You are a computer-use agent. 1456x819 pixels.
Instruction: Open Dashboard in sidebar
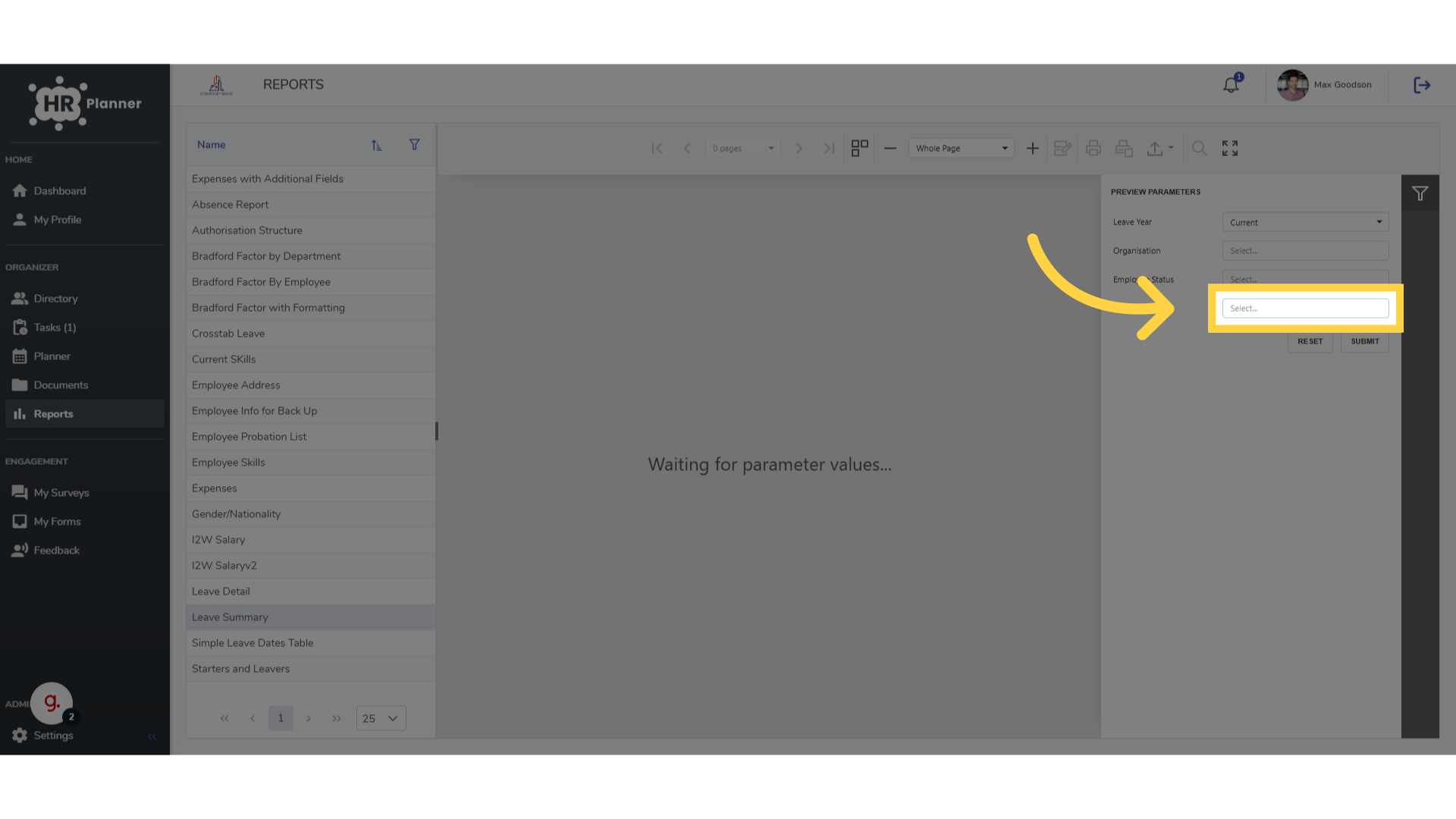coord(85,191)
